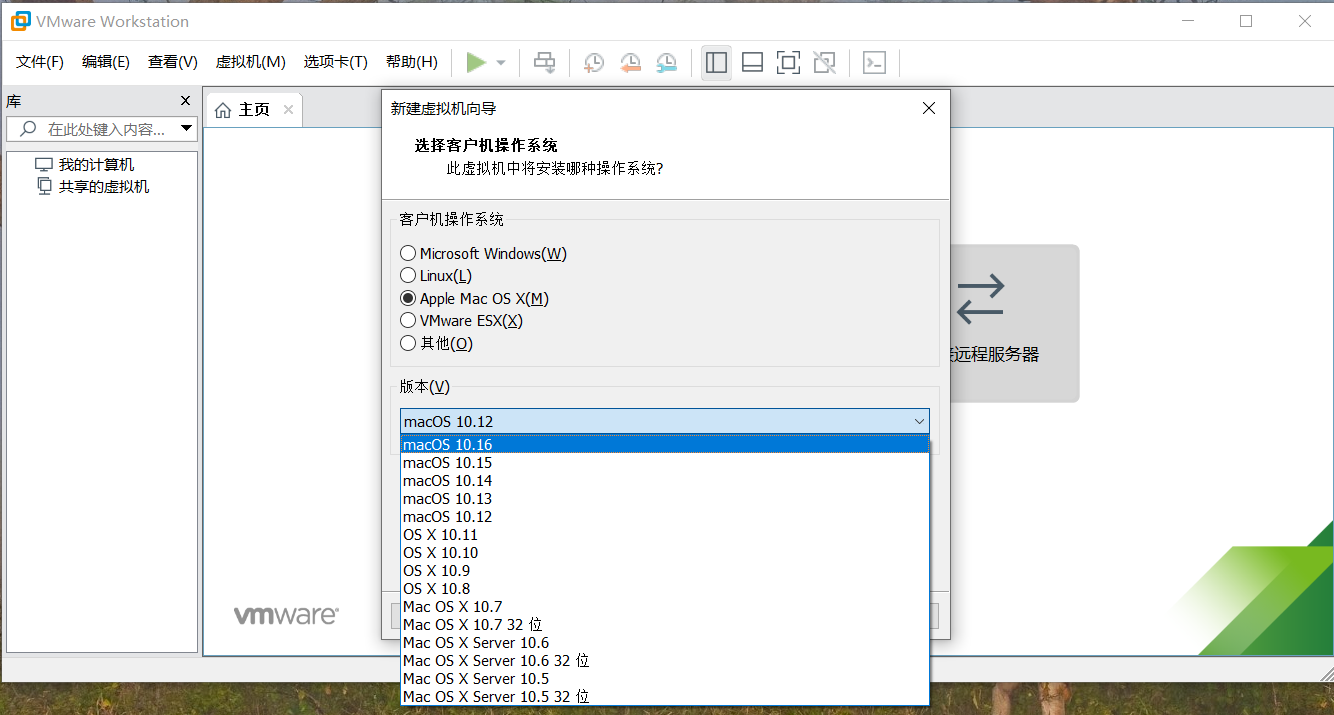Image resolution: width=1334 pixels, height=715 pixels.
Task: Open the library search filter dropdown arrow
Action: (x=185, y=129)
